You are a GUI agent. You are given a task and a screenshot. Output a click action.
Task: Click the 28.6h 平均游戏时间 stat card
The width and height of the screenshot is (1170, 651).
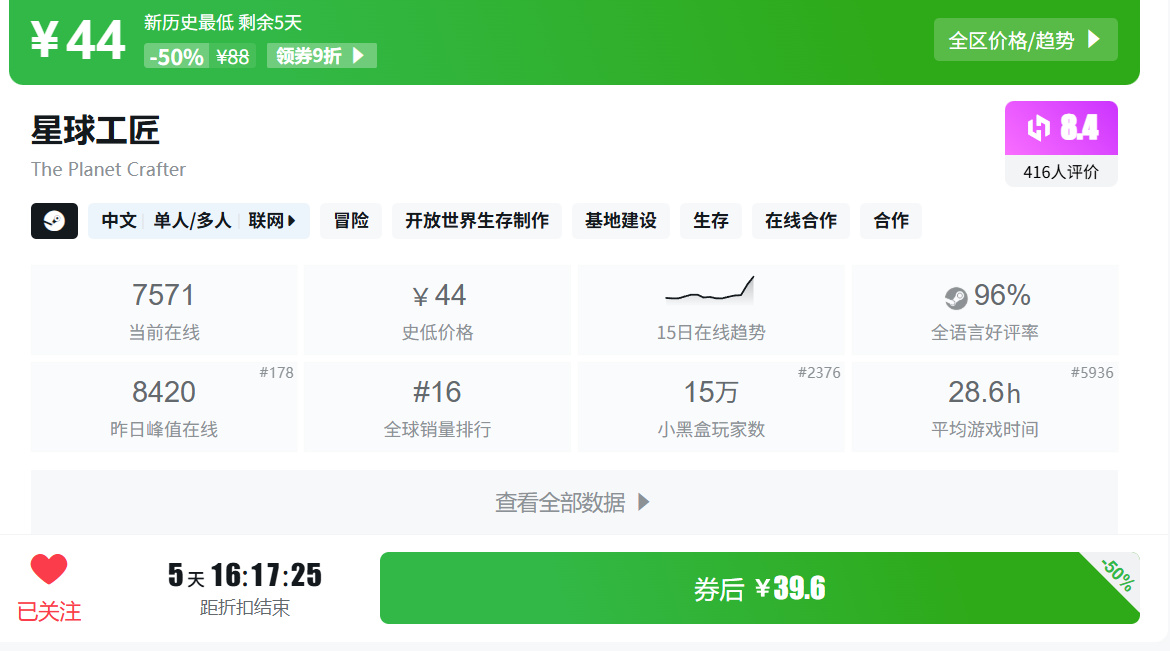pos(985,407)
